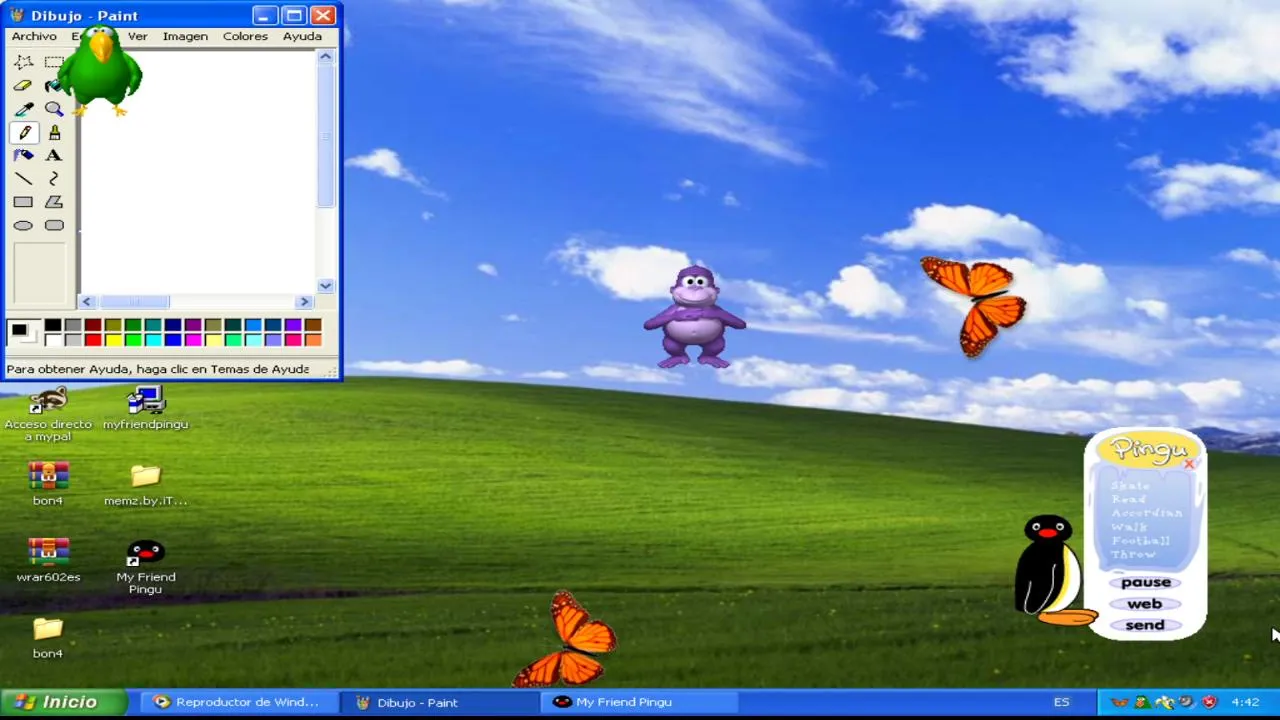Click Paint canvas scroll up arrow

point(325,58)
